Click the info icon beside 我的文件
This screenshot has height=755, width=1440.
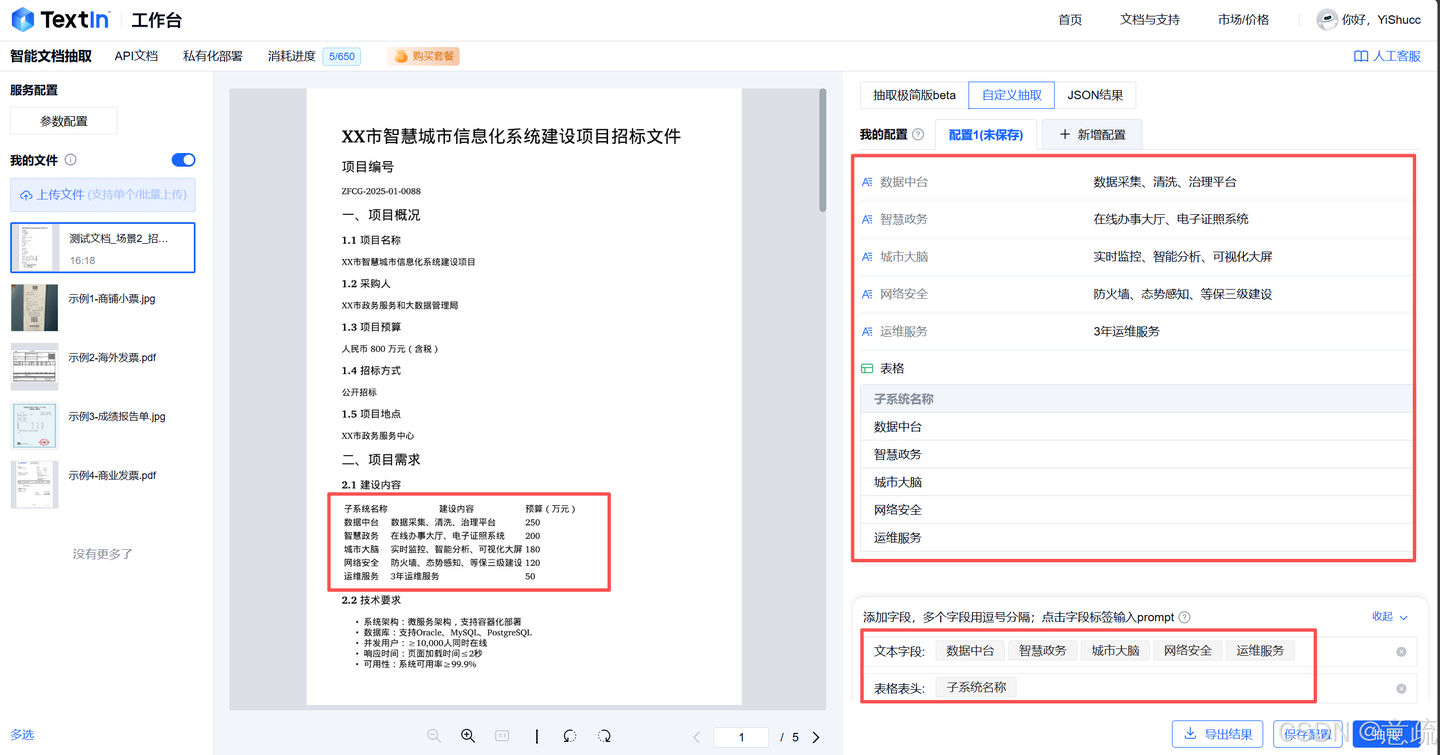coord(71,160)
